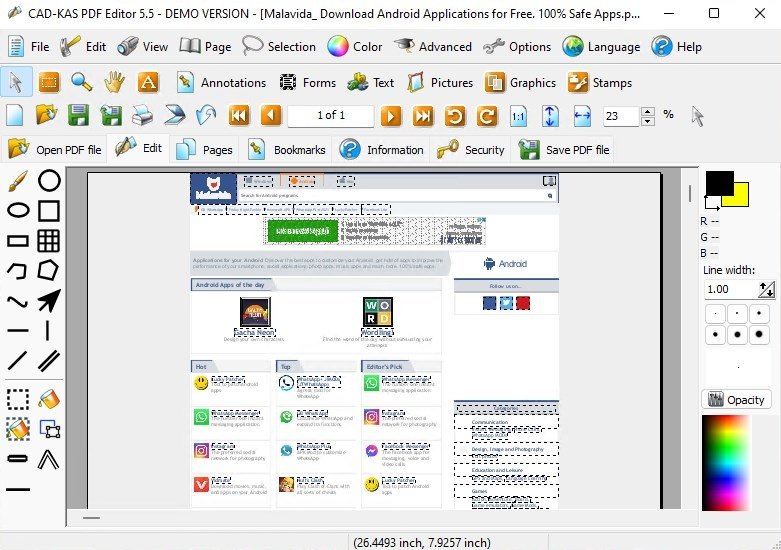Open the Language menu
This screenshot has width=781, height=550.
pyautogui.click(x=601, y=47)
